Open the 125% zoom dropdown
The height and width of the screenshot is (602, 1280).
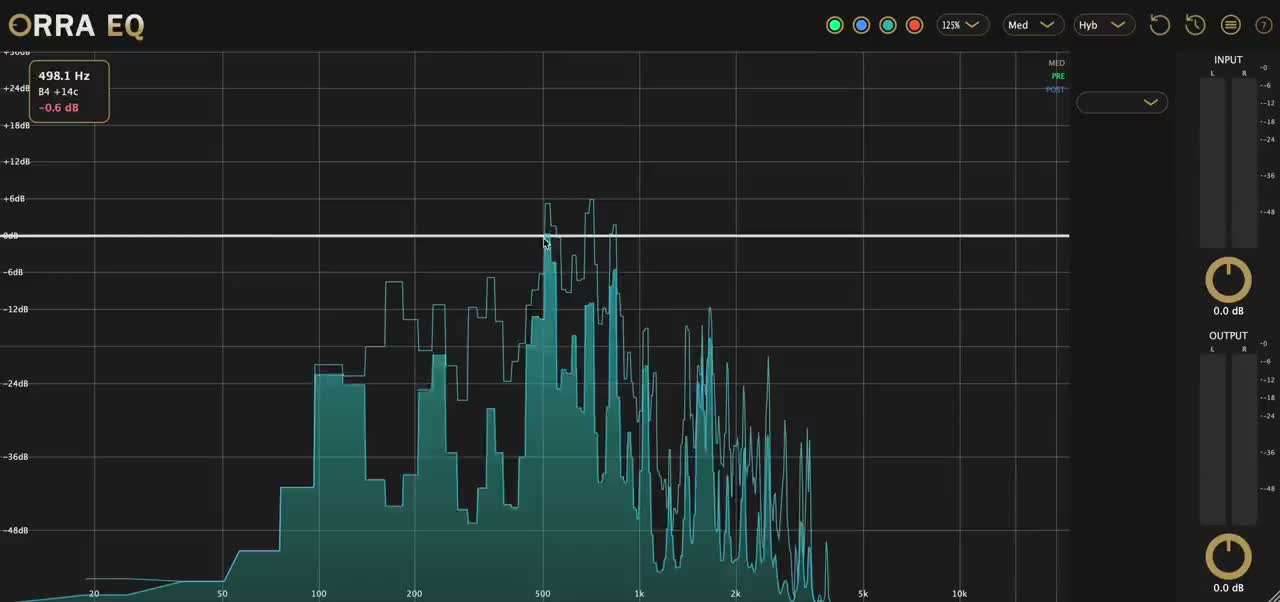[962, 25]
